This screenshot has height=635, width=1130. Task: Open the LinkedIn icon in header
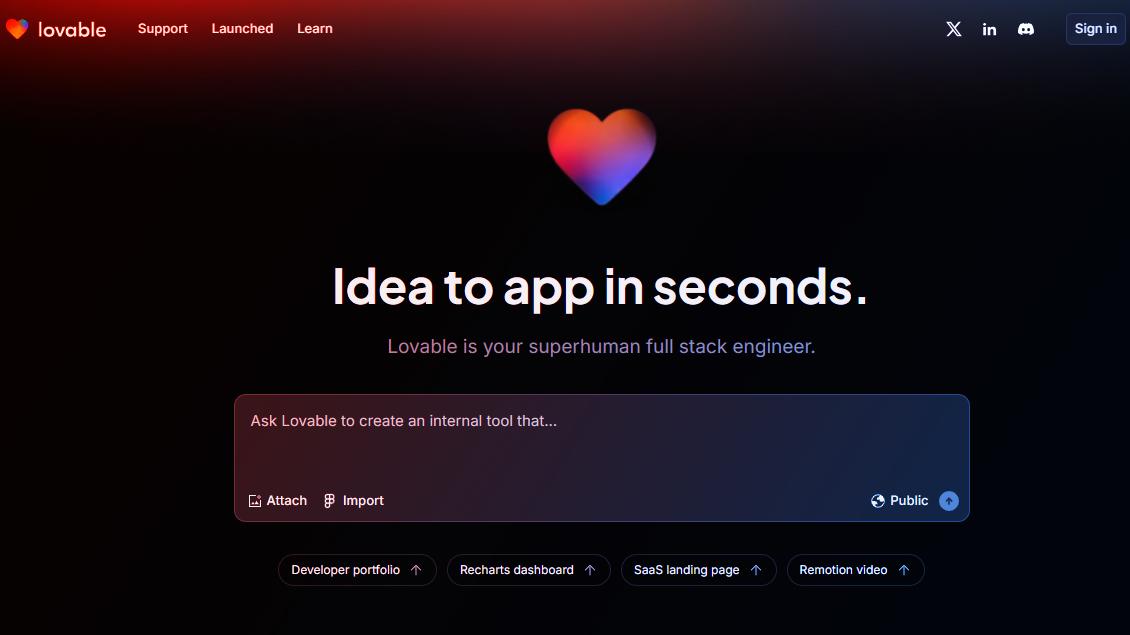(989, 29)
